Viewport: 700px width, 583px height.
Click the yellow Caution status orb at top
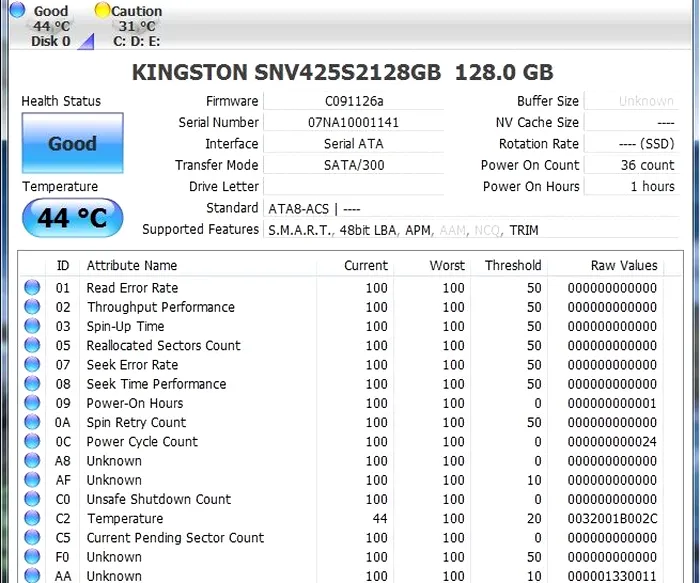click(x=102, y=10)
